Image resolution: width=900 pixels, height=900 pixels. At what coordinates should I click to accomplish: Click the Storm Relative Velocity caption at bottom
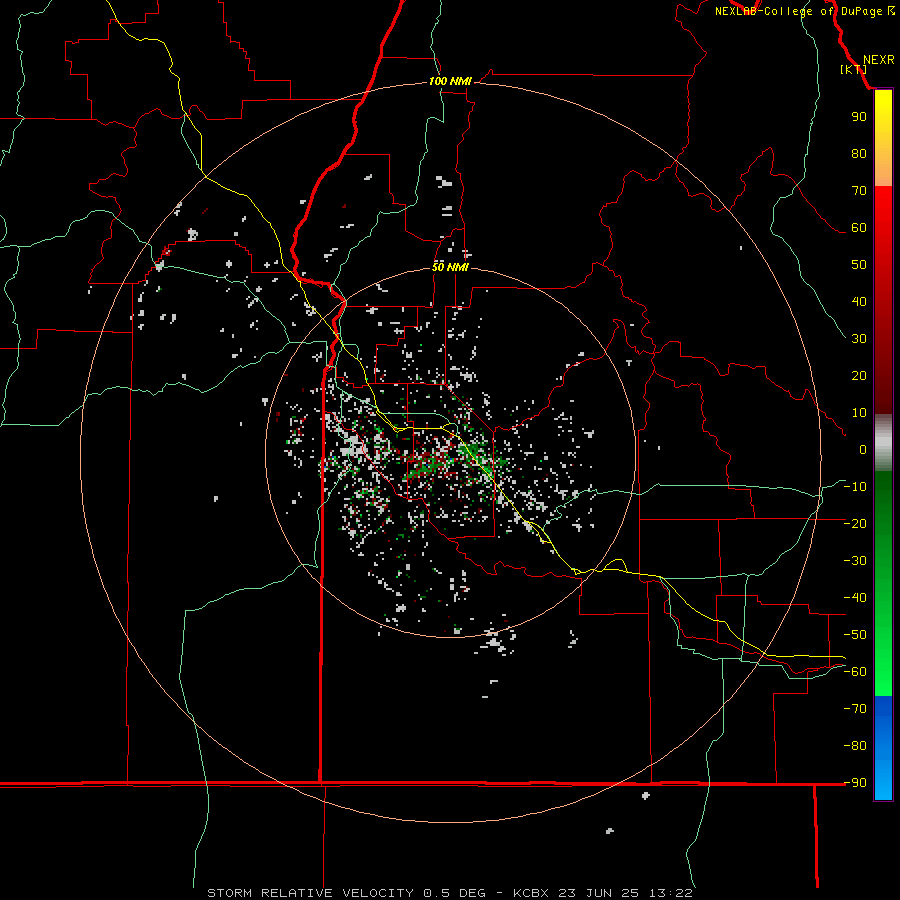[x=449, y=893]
